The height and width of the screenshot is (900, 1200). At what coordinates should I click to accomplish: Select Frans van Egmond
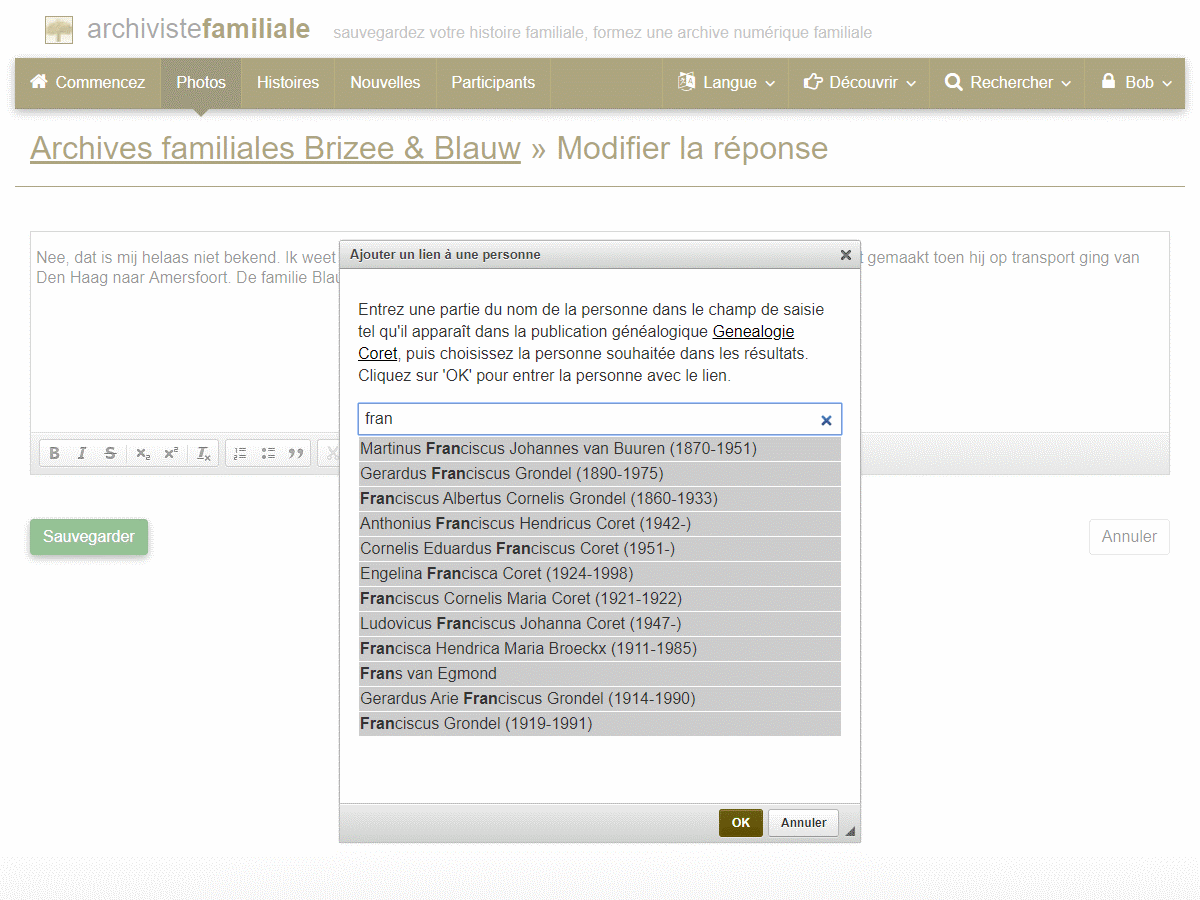coord(600,674)
